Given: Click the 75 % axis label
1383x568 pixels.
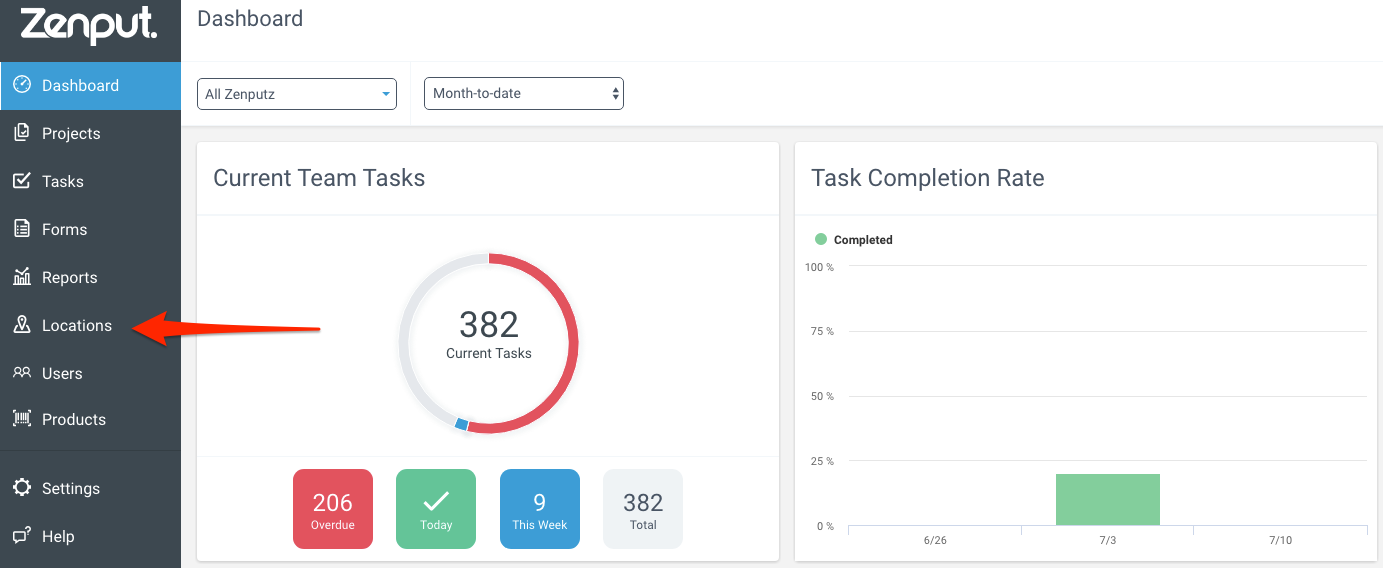Looking at the screenshot, I should (x=822, y=332).
